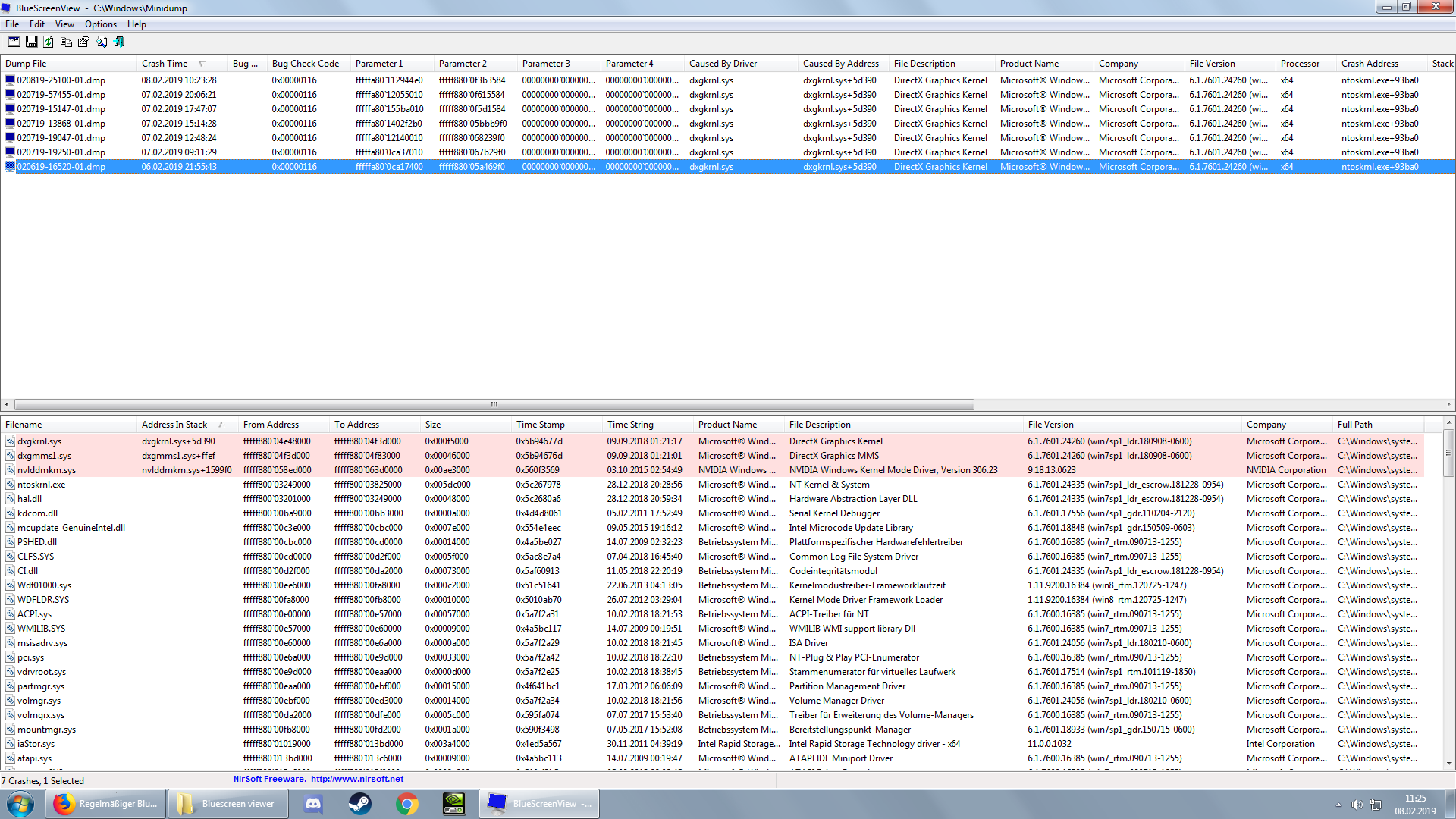Click the Save Selected Items floppy icon

pos(32,42)
